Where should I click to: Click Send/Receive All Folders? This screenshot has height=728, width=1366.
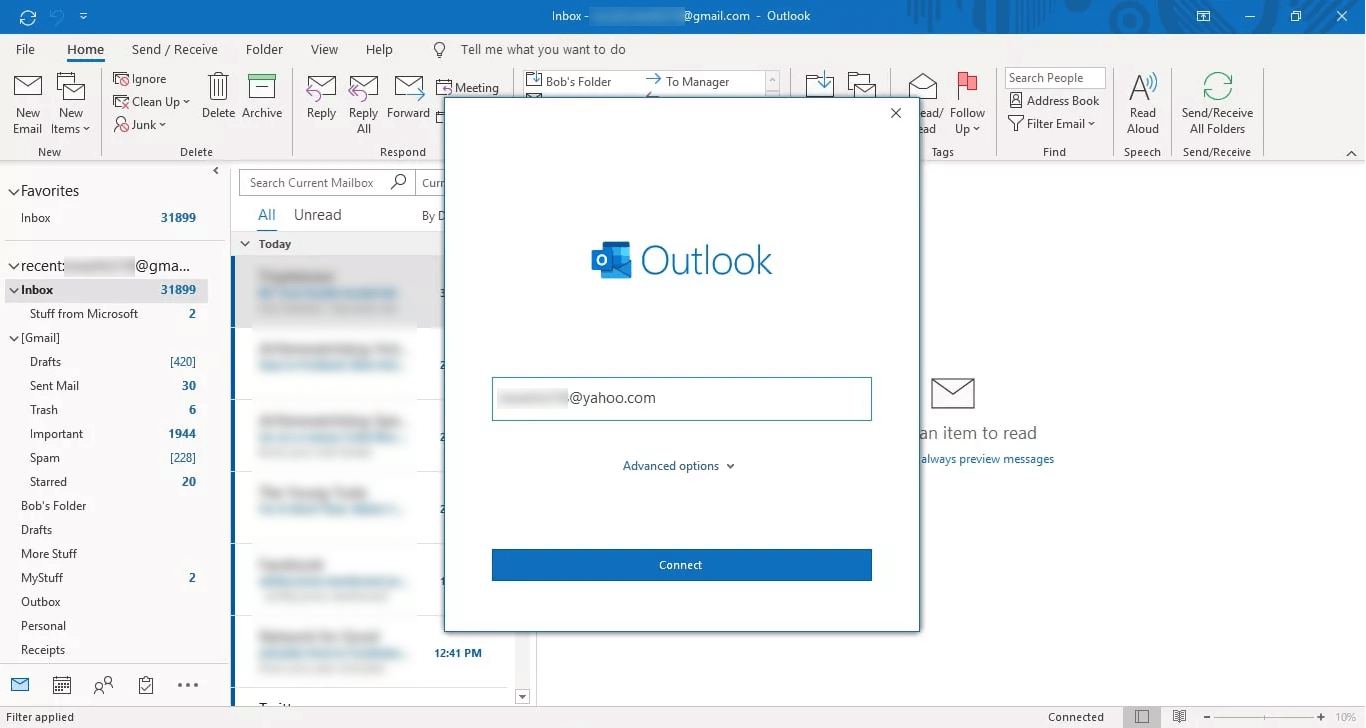tap(1217, 104)
